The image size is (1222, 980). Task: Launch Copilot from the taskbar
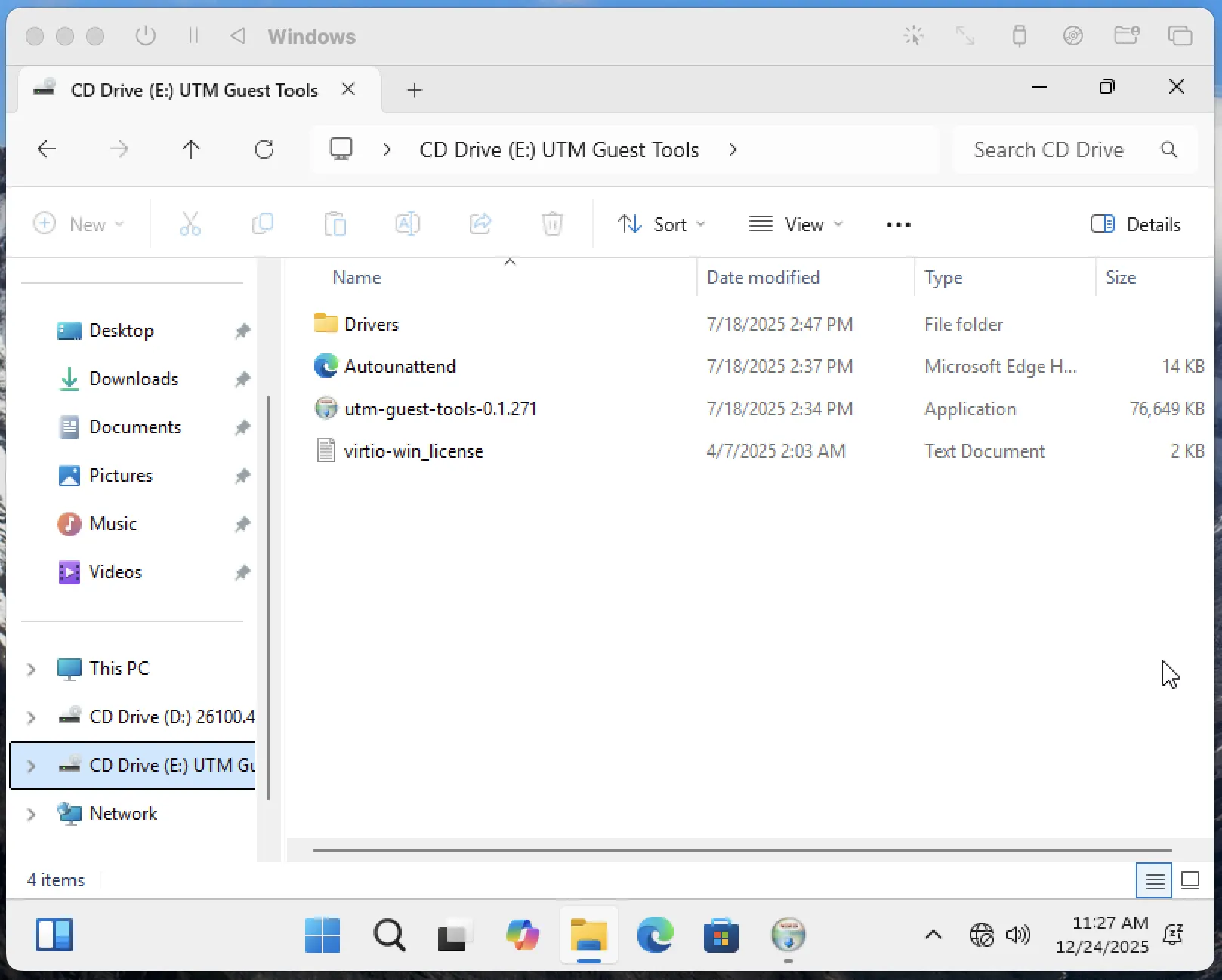tap(523, 935)
